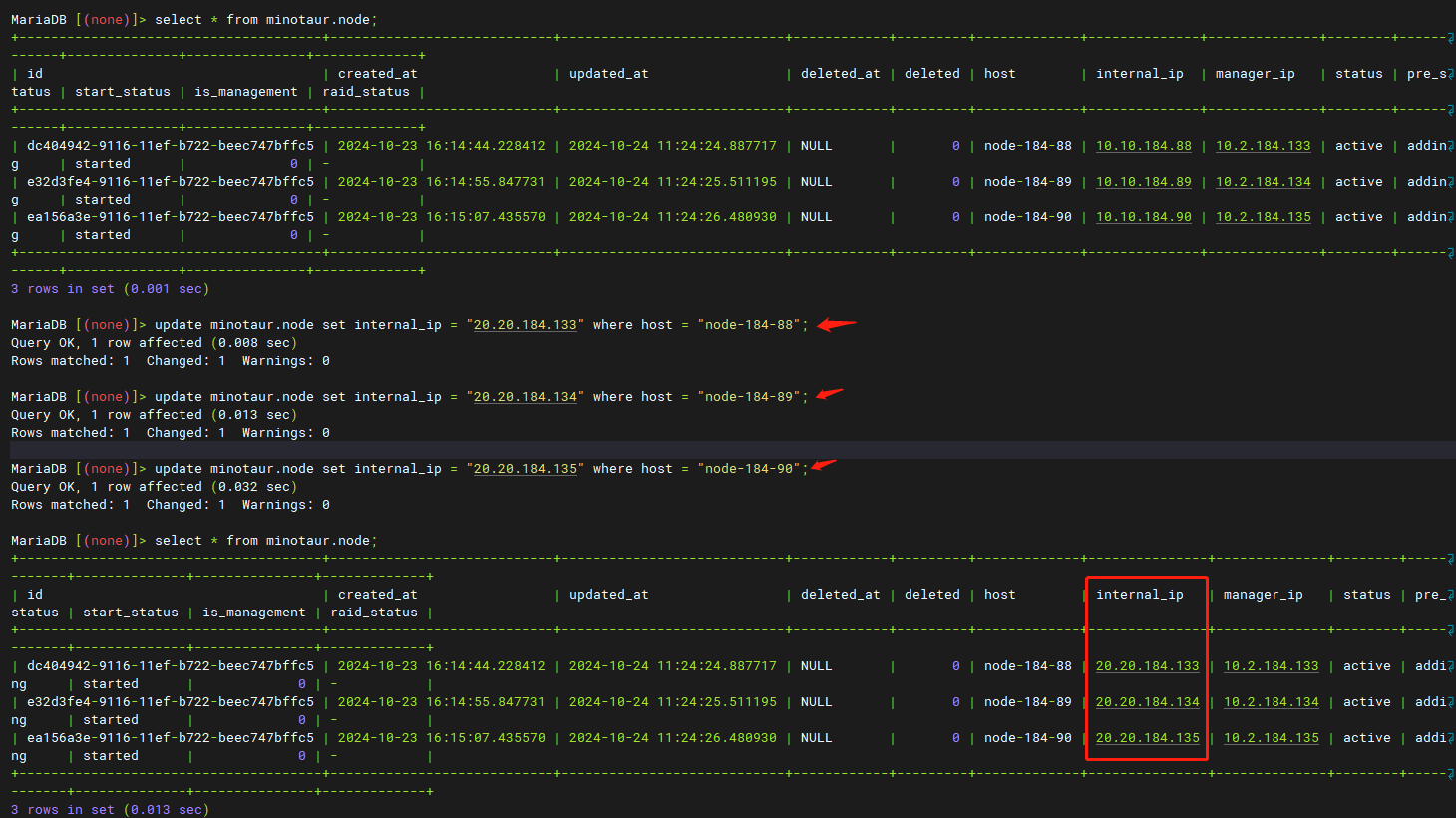Screen dimensions: 1456x818
Task: Click manager IP 10.2.184.135 beside 10.10.184.90
Action: [x=1264, y=217]
